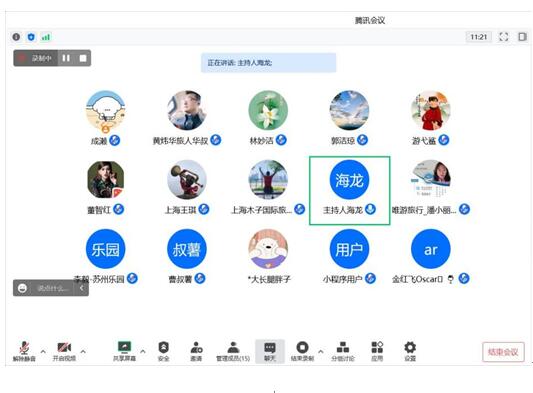Click muted mic icon beside 上海王琪
Screen dimensions: 533x393
click(x=204, y=209)
